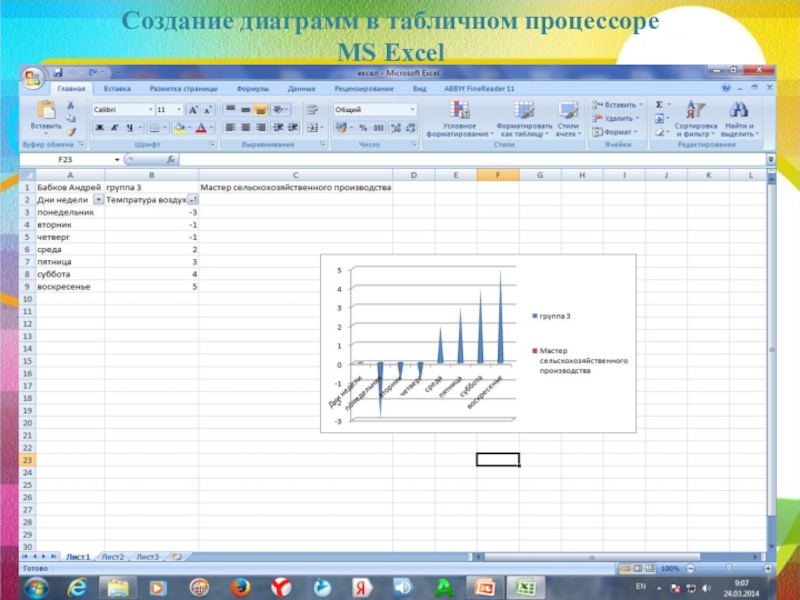Toggle Wrap Text icon
The height and width of the screenshot is (600, 800).
coord(312,110)
